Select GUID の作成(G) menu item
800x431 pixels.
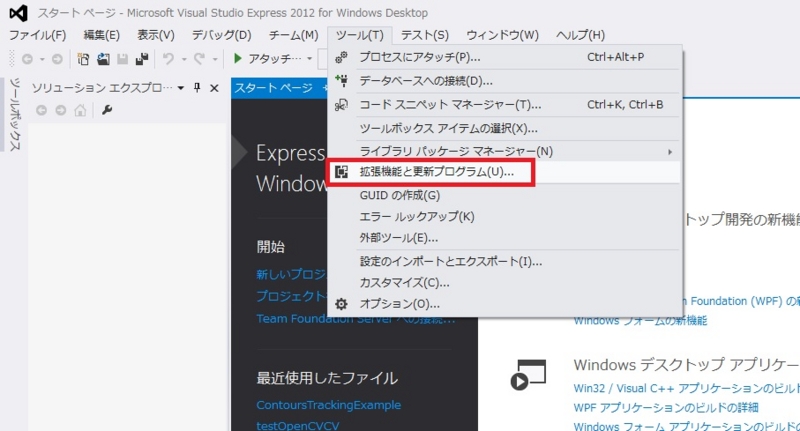point(505,195)
